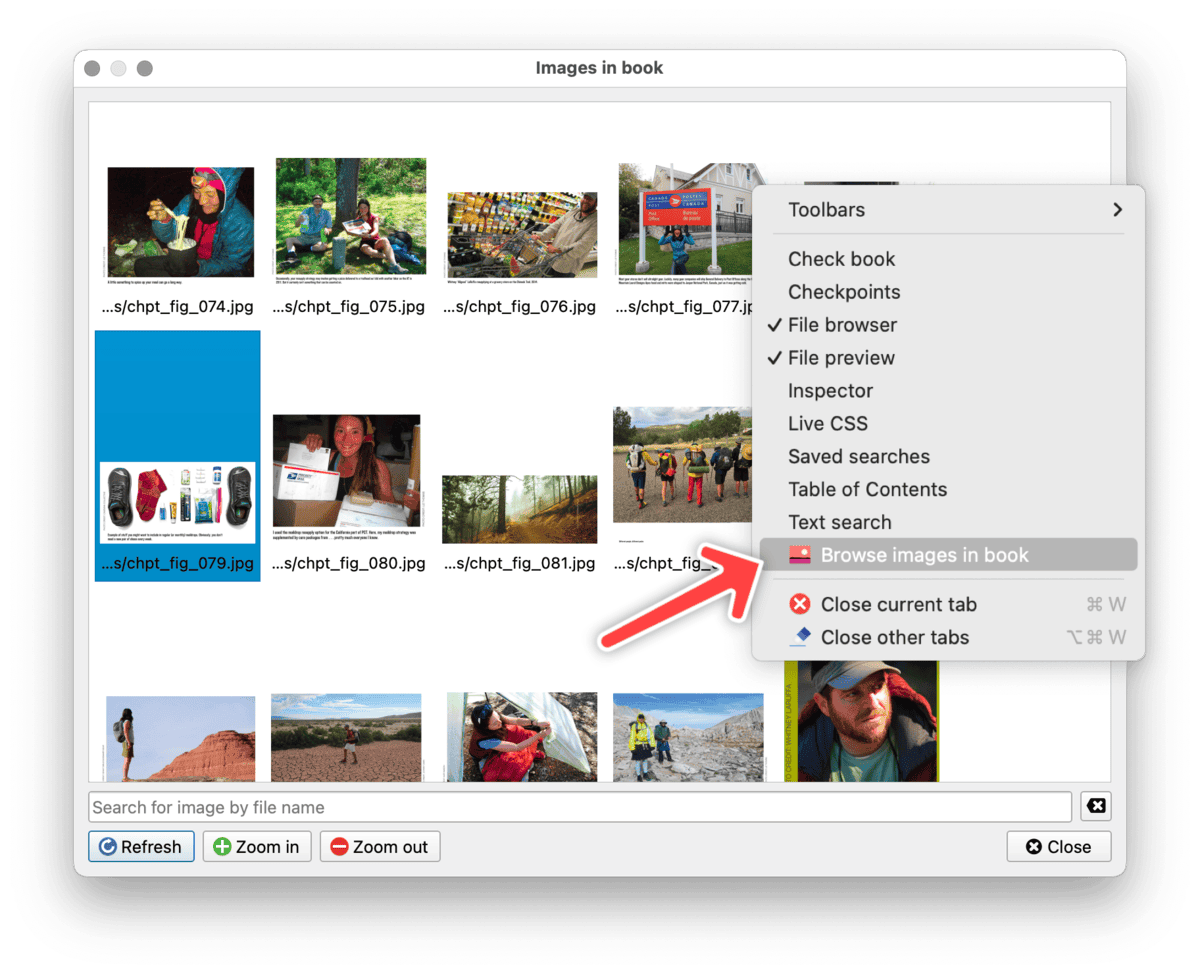Click the Refresh circular arrow icon
1200x974 pixels.
click(x=108, y=847)
